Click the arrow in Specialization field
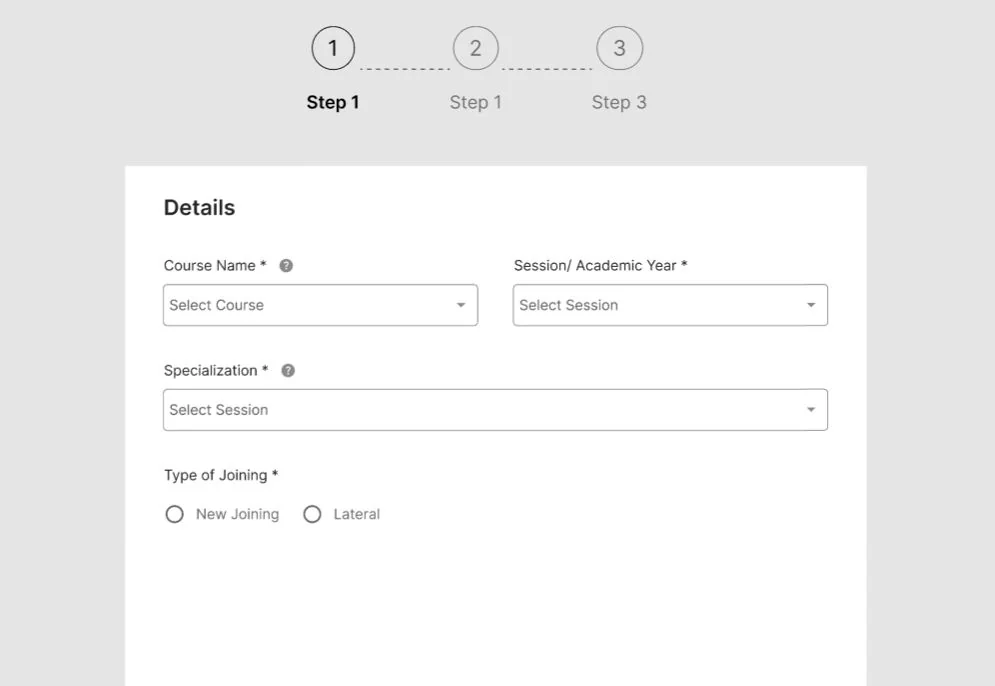Image resolution: width=995 pixels, height=686 pixels. [811, 410]
